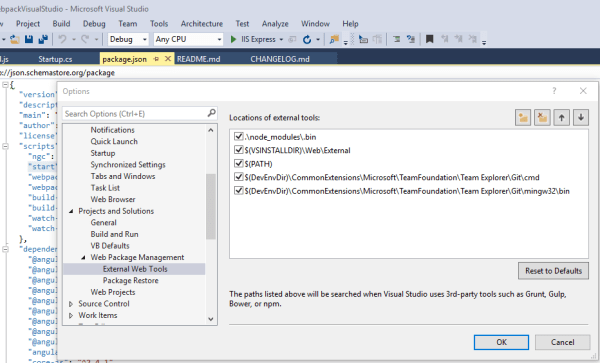The width and height of the screenshot is (600, 363).
Task: Select Web Projects in the options tree
Action: point(113,292)
